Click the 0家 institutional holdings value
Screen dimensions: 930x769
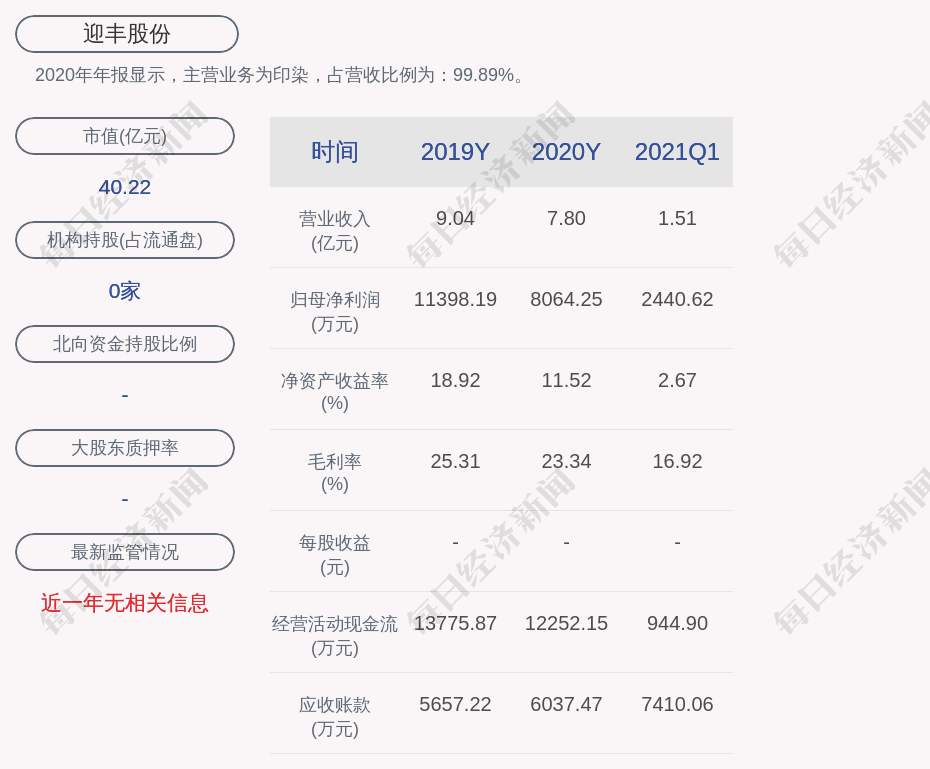tap(125, 291)
